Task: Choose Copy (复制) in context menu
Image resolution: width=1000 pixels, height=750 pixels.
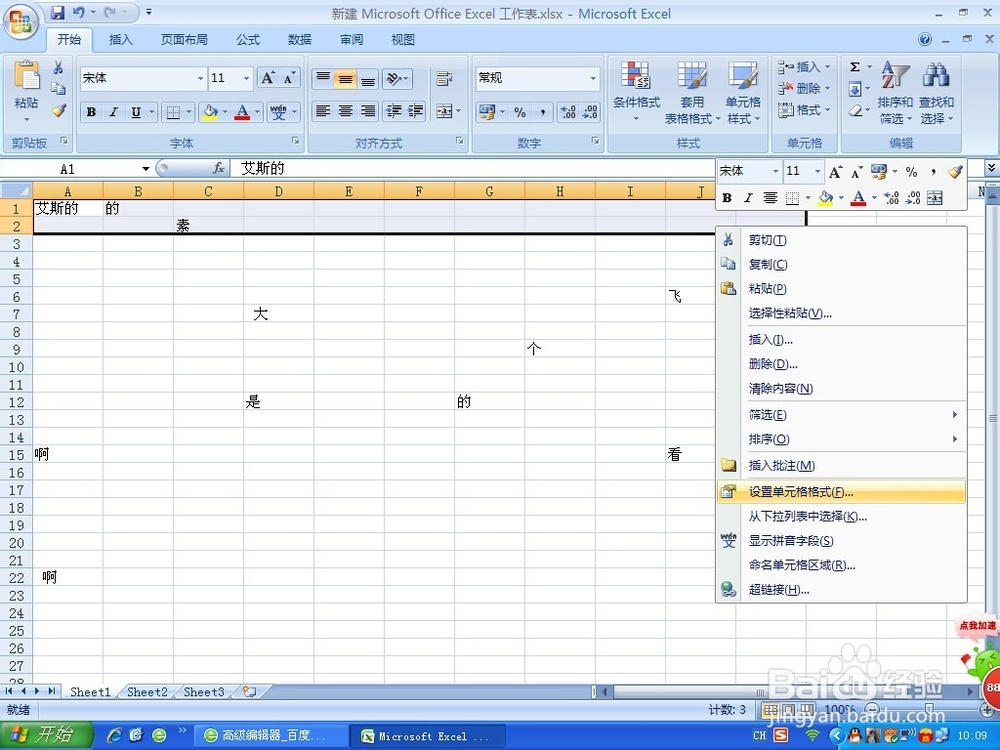Action: click(841, 264)
